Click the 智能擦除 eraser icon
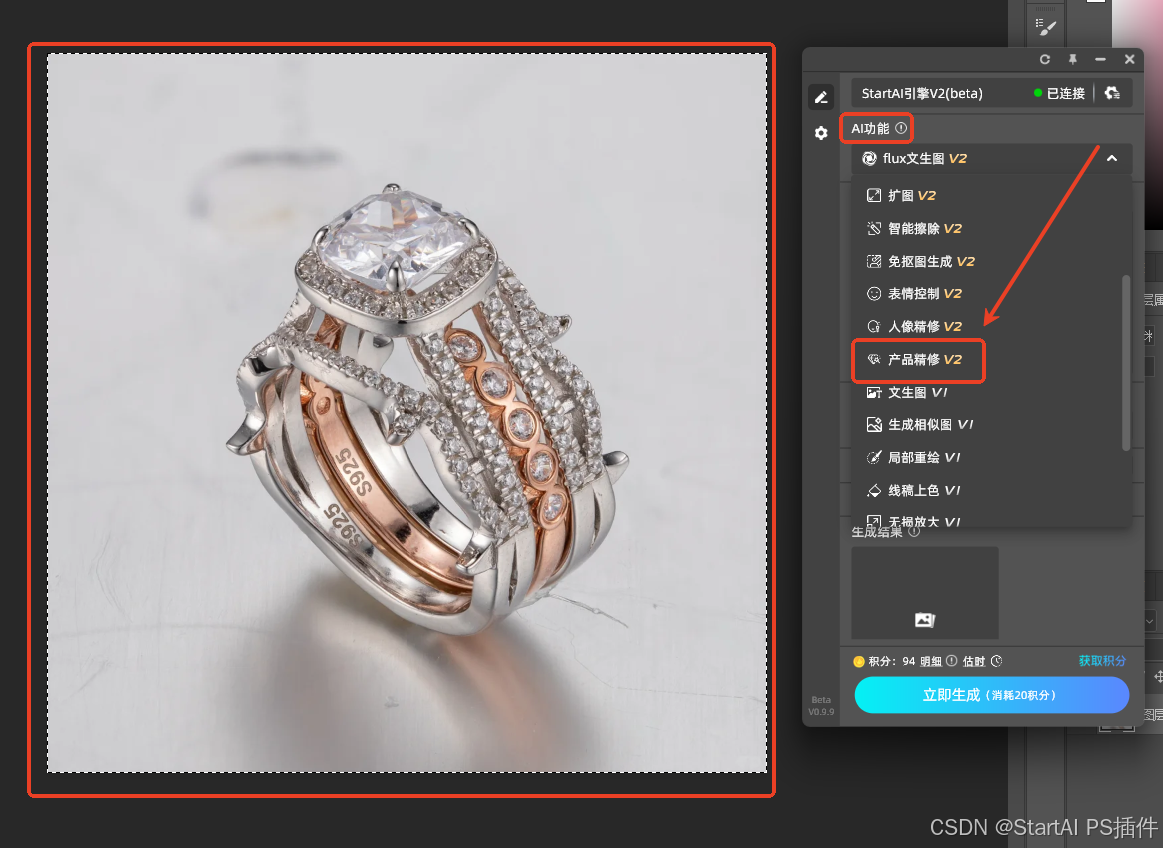1163x848 pixels. click(874, 229)
